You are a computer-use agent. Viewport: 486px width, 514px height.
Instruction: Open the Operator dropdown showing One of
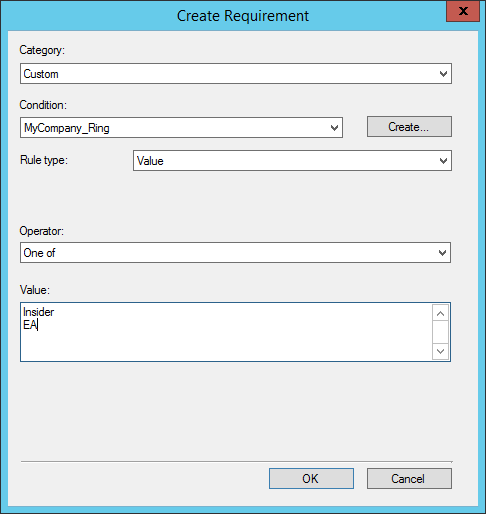(235, 253)
